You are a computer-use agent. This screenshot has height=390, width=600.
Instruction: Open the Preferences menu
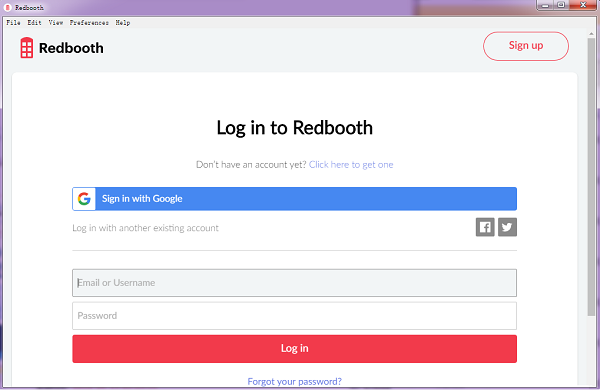pyautogui.click(x=89, y=23)
